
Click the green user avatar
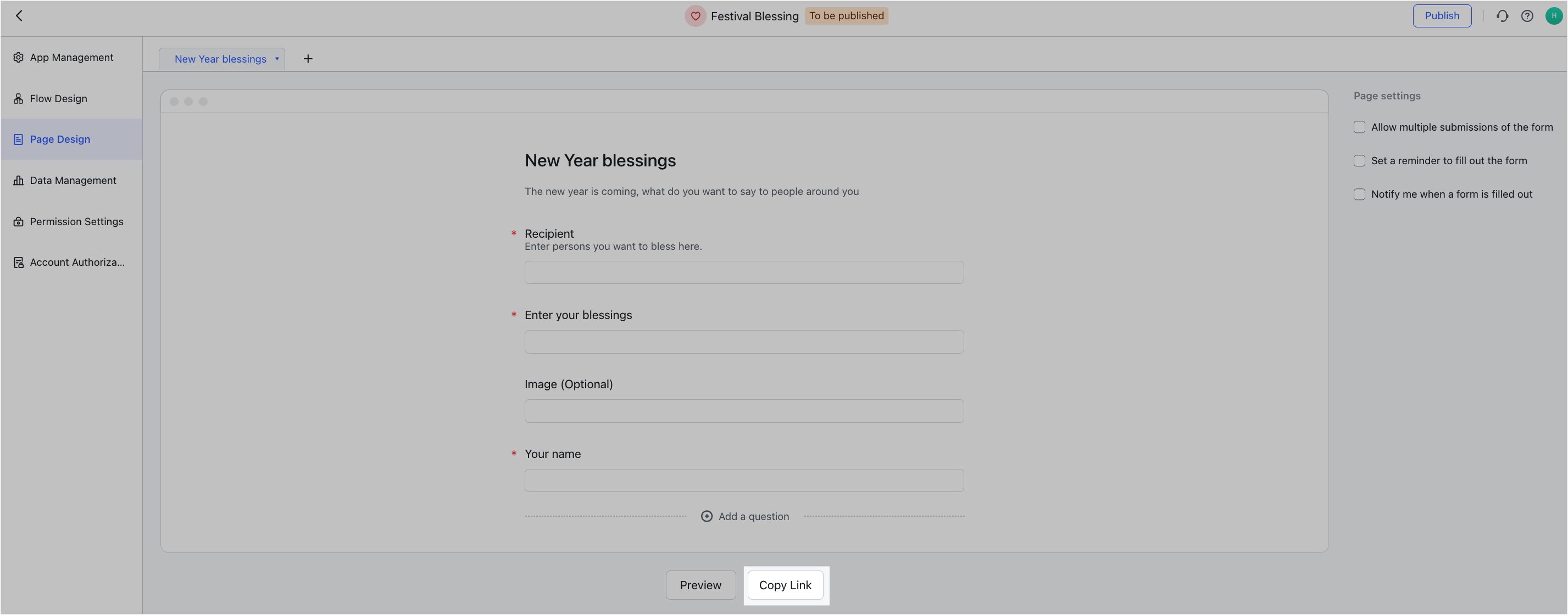1553,16
